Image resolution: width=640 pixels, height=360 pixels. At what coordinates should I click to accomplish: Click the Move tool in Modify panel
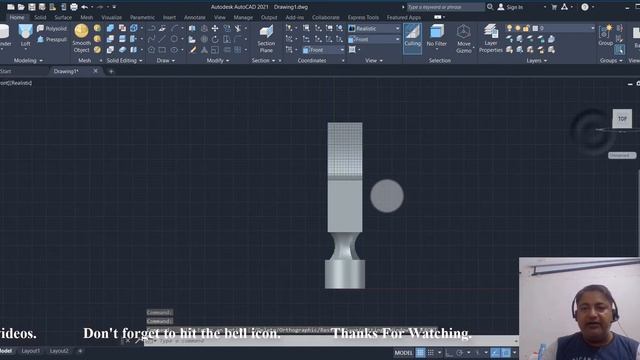[x=215, y=28]
